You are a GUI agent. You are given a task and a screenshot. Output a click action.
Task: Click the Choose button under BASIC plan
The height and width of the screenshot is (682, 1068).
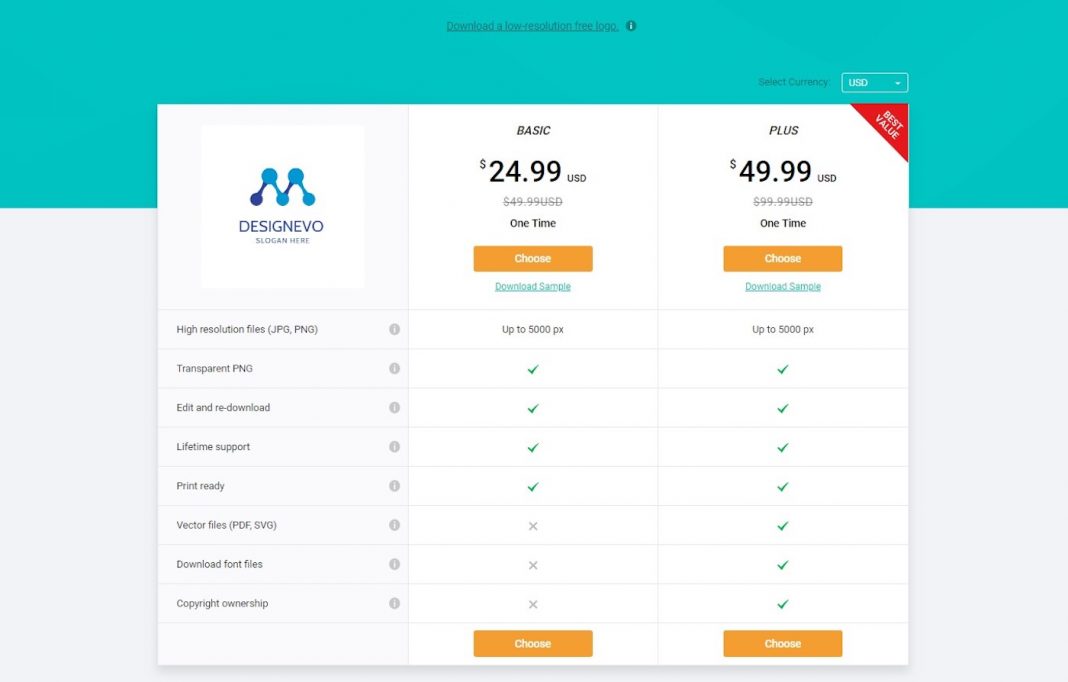(532, 258)
